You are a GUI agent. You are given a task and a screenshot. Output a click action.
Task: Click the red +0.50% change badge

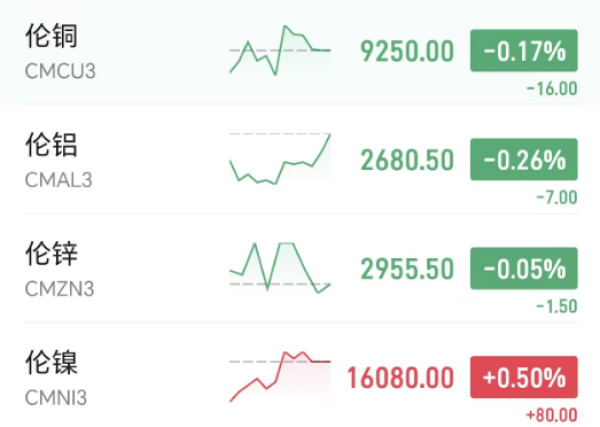pyautogui.click(x=524, y=378)
